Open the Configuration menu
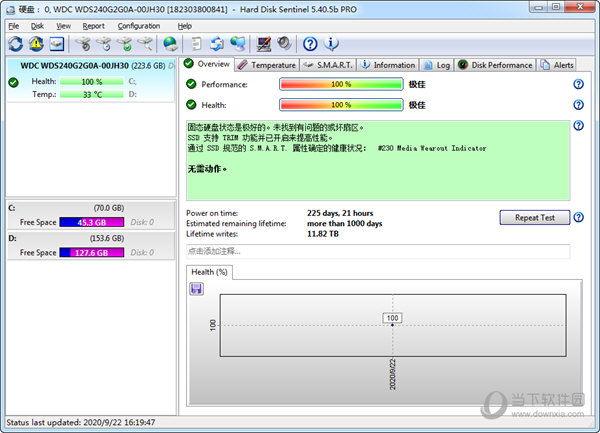The image size is (600, 433). 139,26
